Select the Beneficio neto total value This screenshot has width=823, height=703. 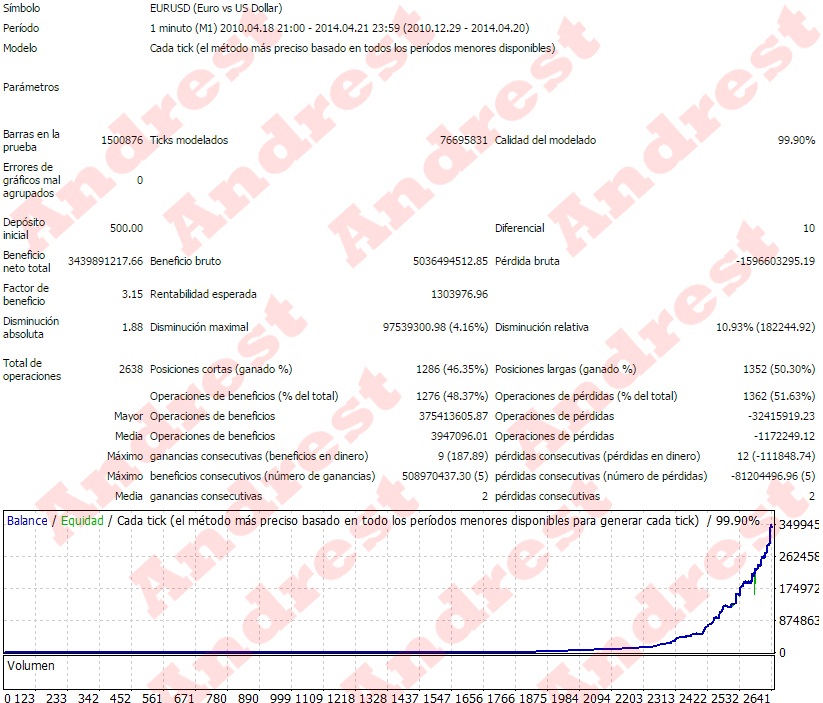click(x=105, y=262)
